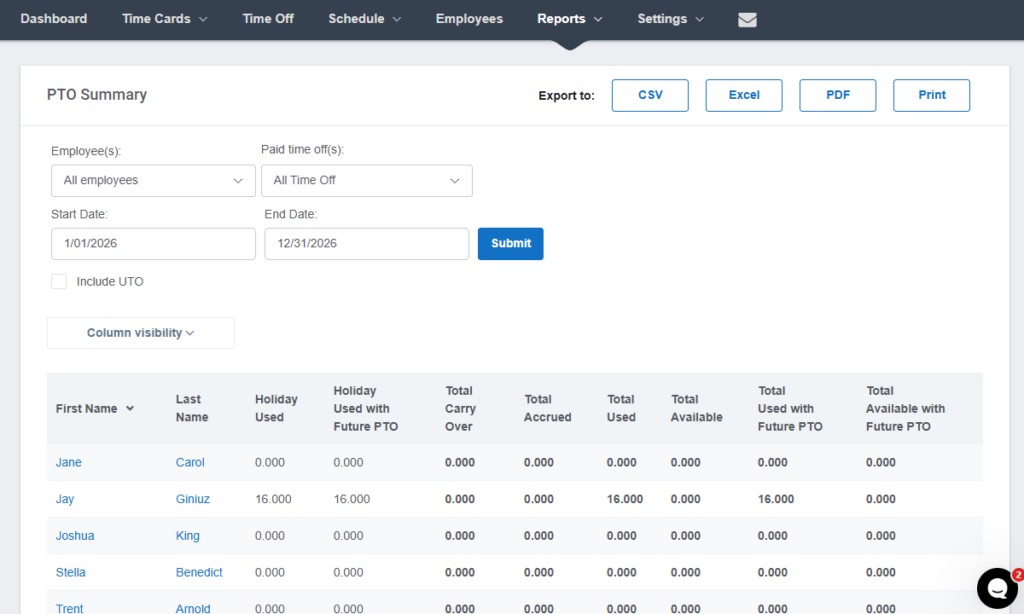The image size is (1024, 614).
Task: Sort by the Total Accrued column
Action: [547, 408]
